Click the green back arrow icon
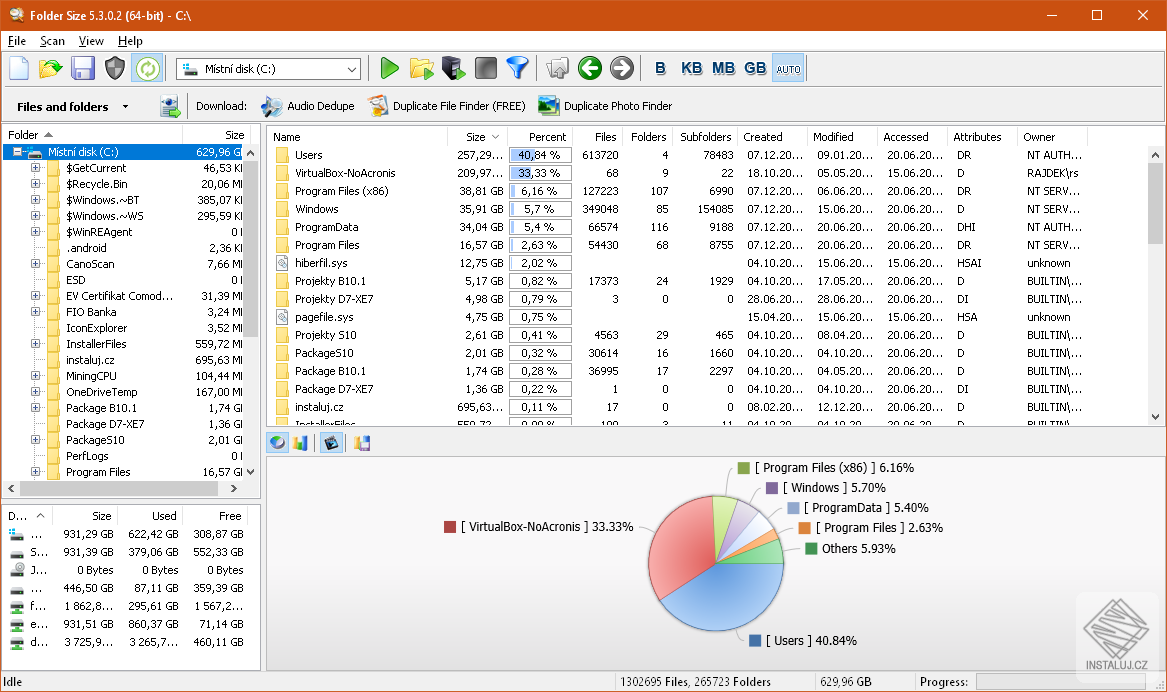Image resolution: width=1167 pixels, height=692 pixels. coord(590,68)
